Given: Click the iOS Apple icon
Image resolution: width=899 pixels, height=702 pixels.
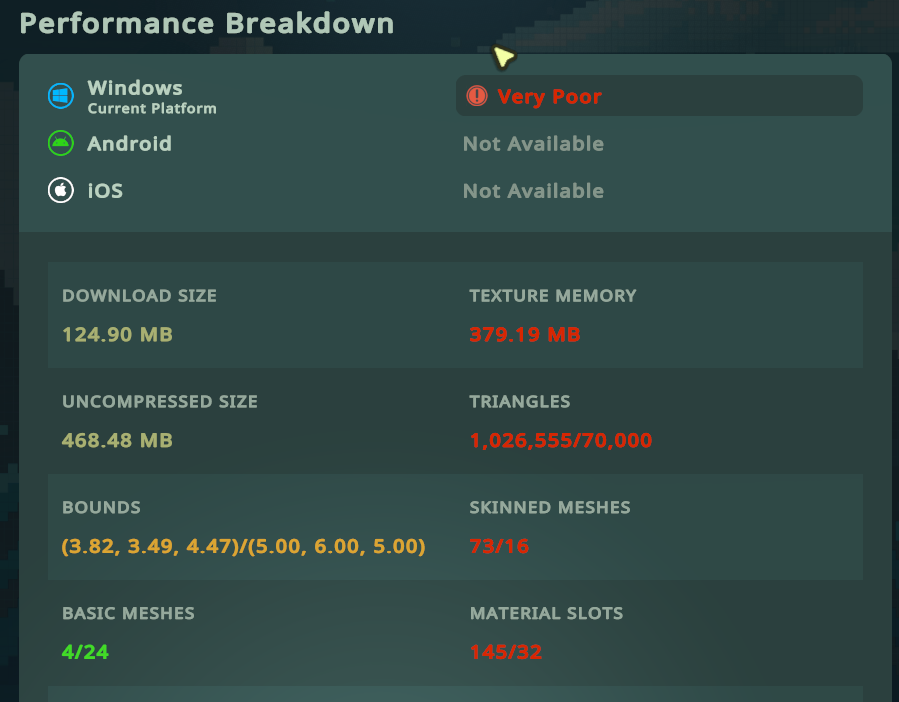Looking at the screenshot, I should [61, 190].
